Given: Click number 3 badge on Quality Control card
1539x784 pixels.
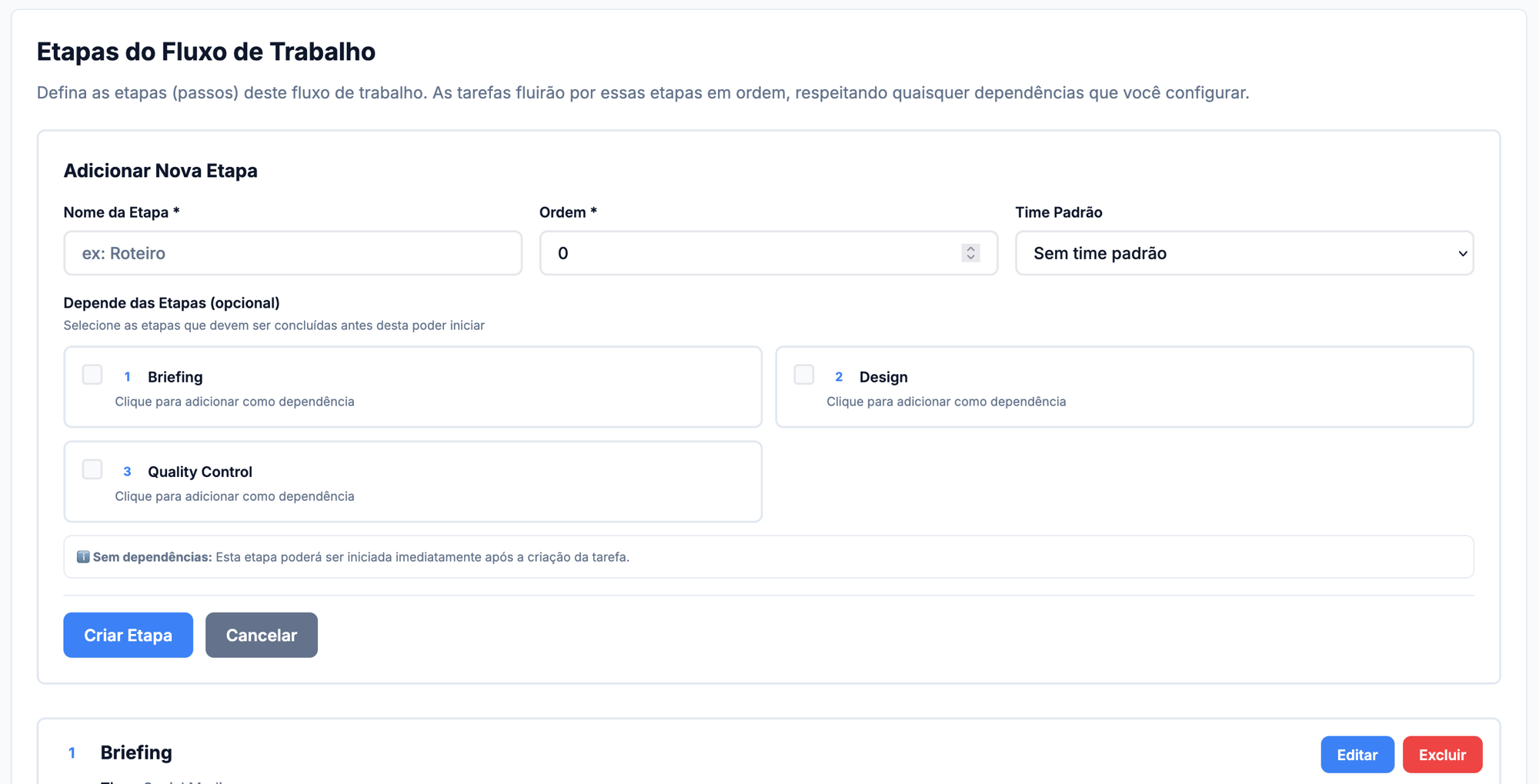Looking at the screenshot, I should pos(127,472).
